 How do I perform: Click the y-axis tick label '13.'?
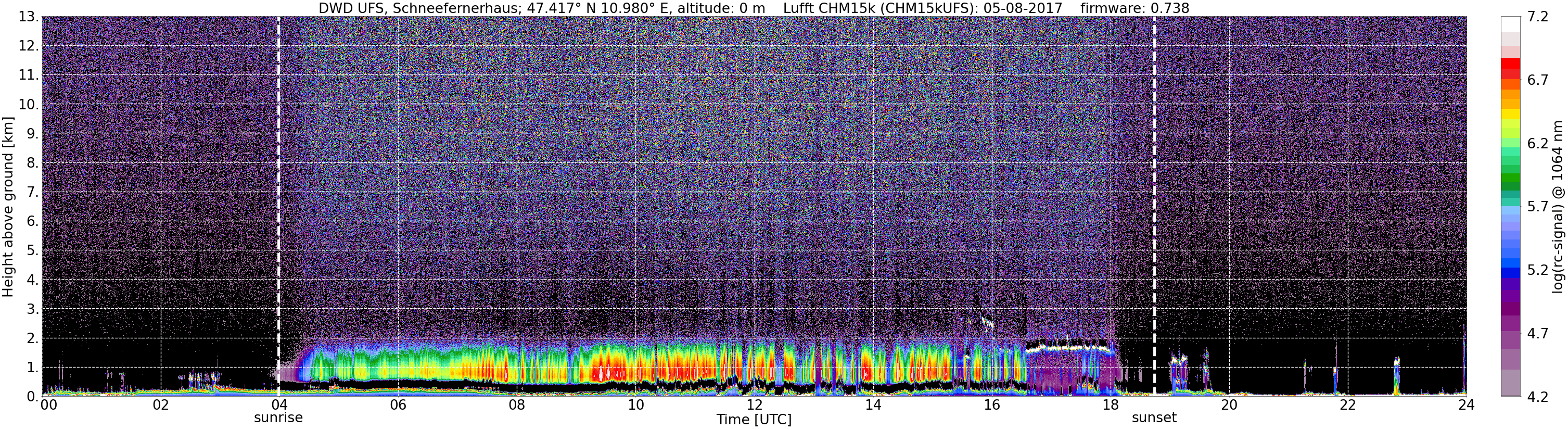[x=29, y=17]
